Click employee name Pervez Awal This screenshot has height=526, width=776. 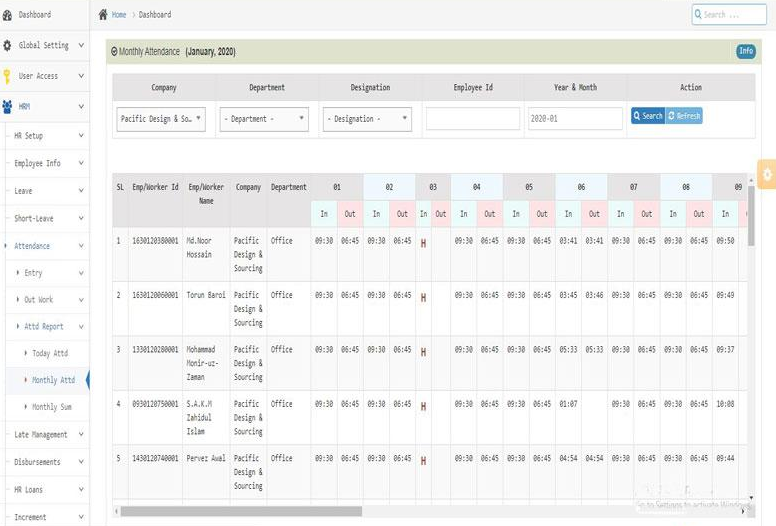(206, 458)
